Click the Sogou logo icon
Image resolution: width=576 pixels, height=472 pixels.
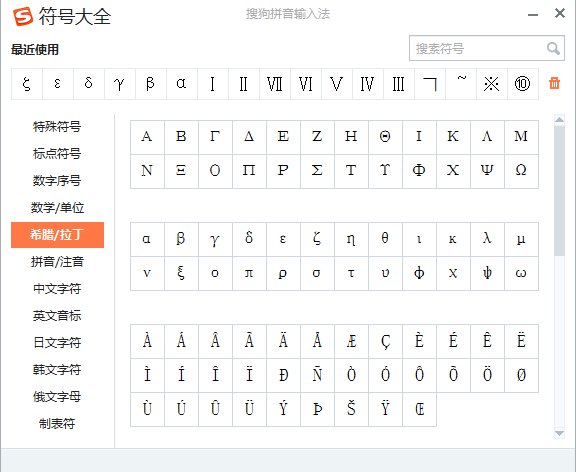pyautogui.click(x=23, y=17)
